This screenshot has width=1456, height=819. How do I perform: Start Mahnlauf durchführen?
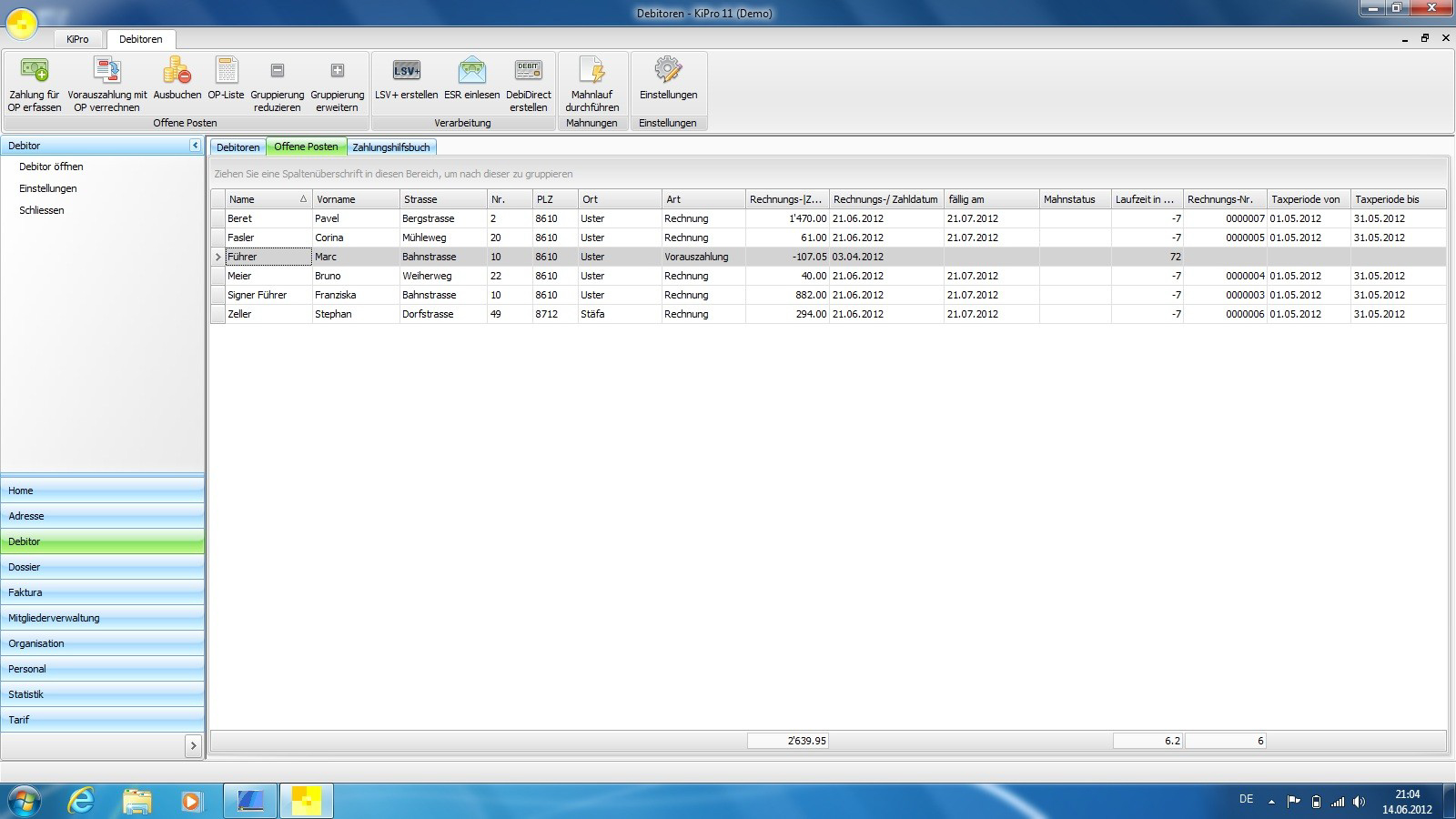pyautogui.click(x=591, y=71)
